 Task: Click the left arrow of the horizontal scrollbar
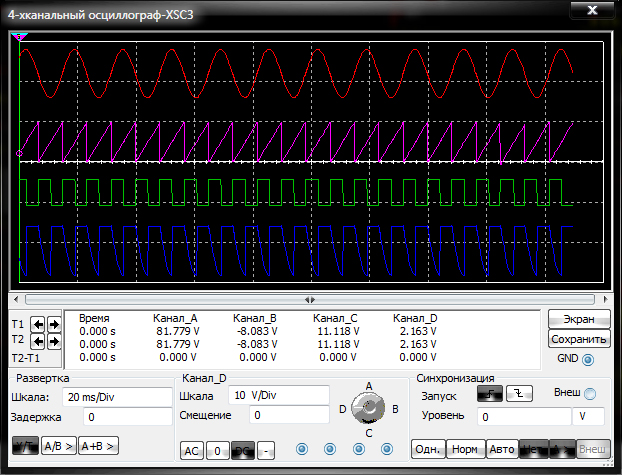(x=16, y=300)
